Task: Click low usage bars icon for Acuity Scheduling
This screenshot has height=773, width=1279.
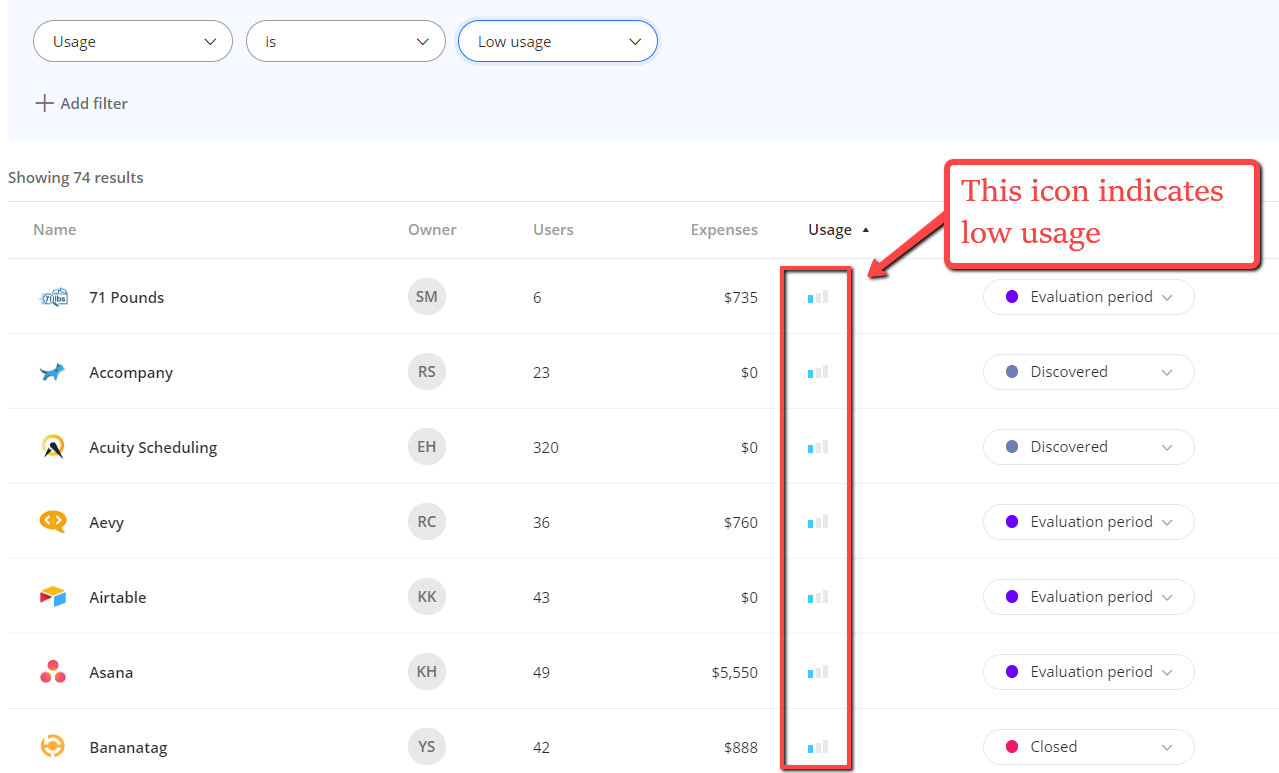Action: (x=818, y=447)
